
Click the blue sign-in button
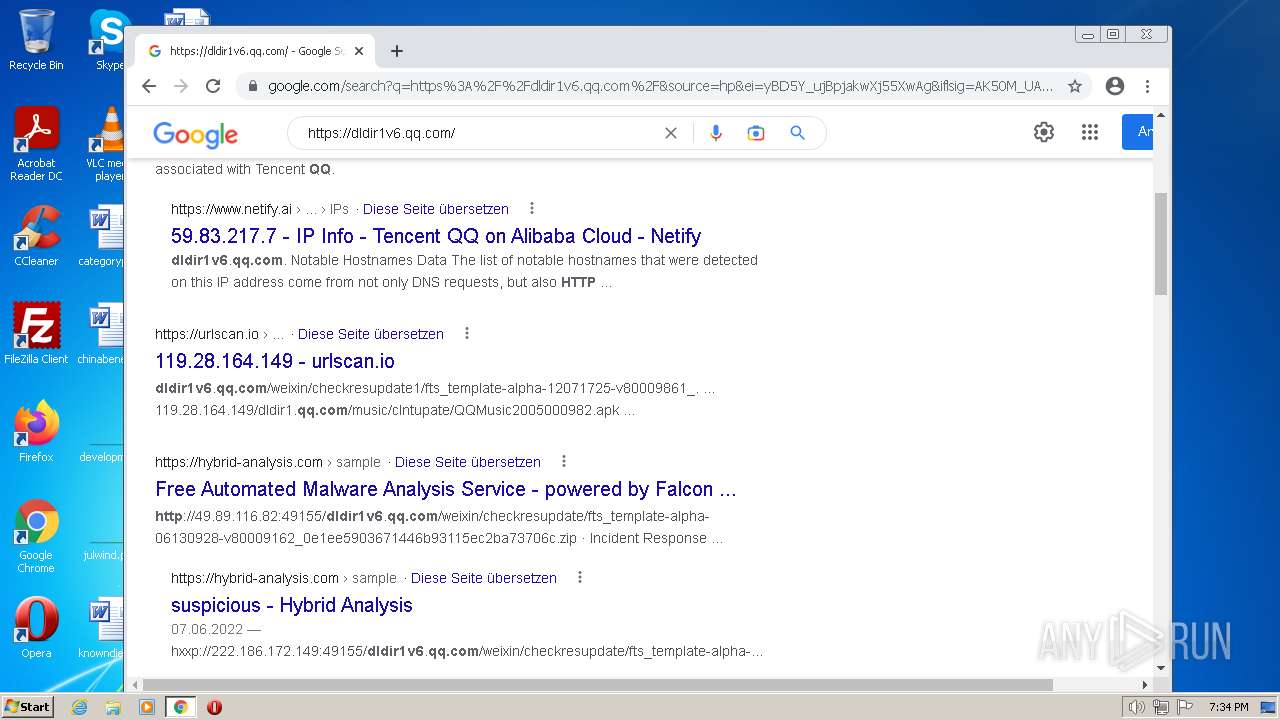pos(1138,132)
